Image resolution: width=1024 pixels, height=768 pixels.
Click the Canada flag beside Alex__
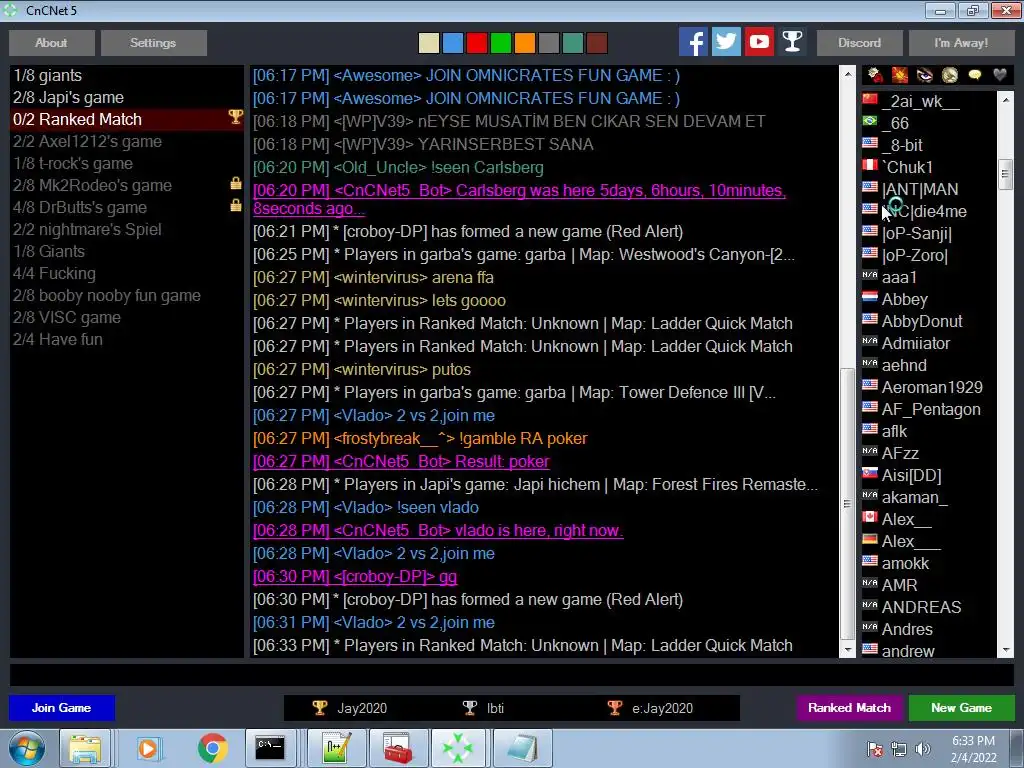tap(870, 517)
